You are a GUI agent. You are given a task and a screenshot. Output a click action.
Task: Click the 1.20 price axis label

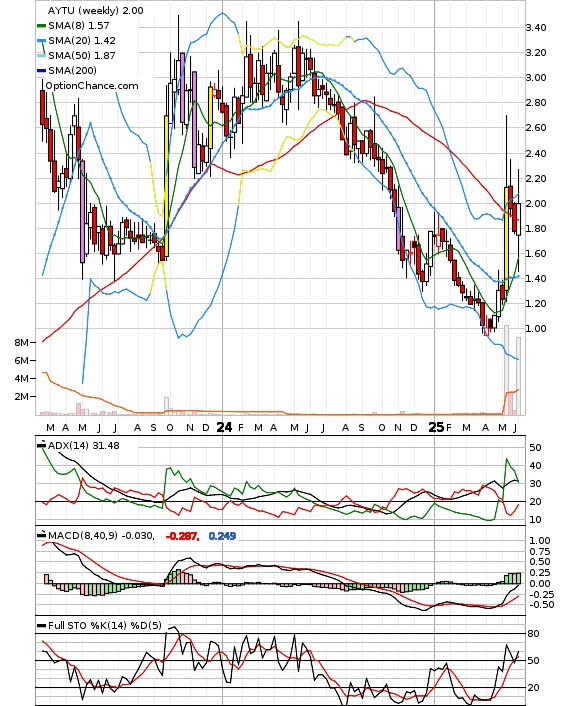pyautogui.click(x=536, y=303)
